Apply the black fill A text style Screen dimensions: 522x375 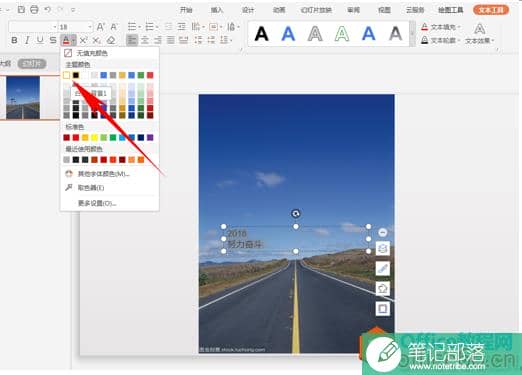click(262, 33)
